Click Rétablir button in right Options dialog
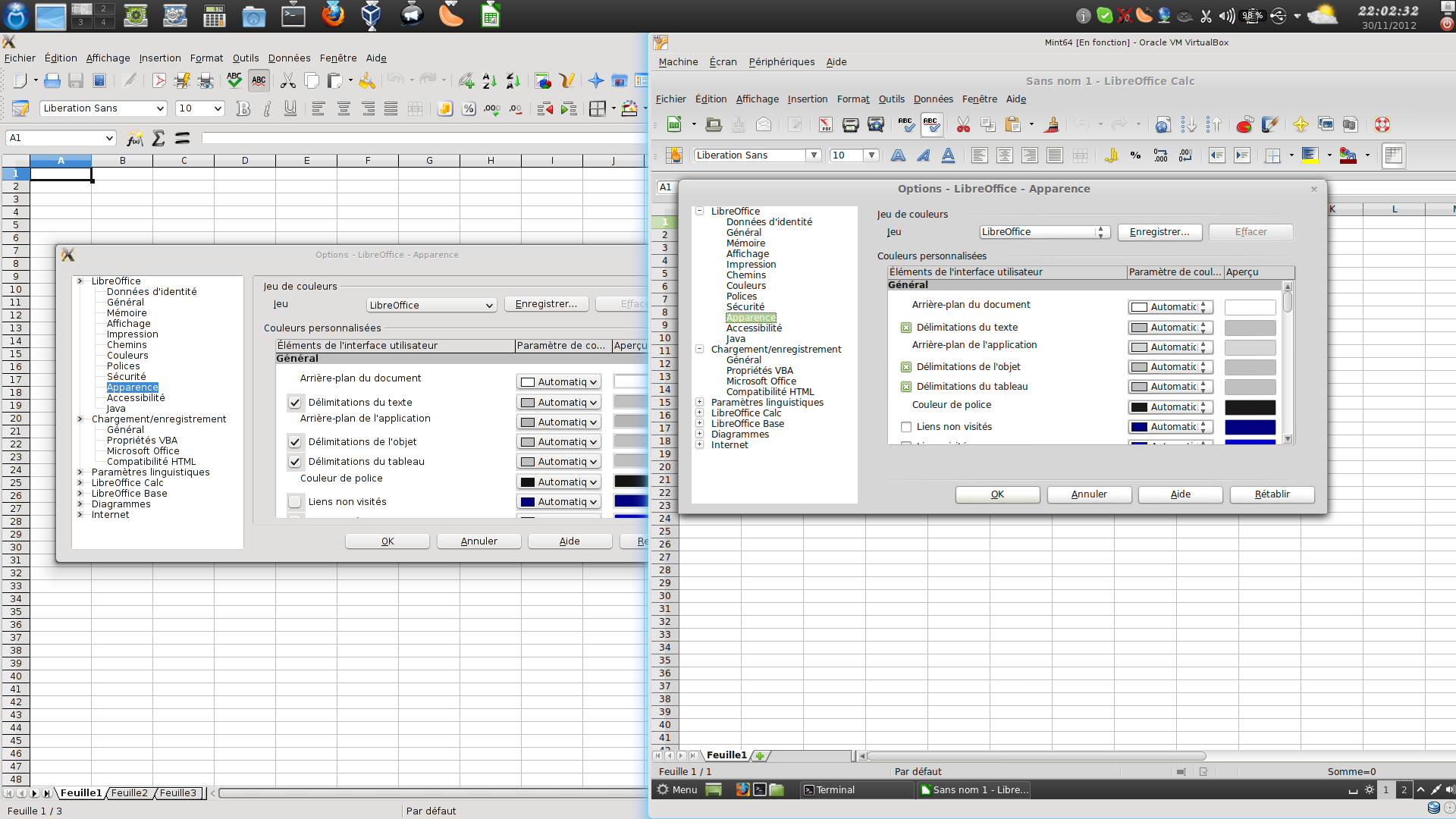Image resolution: width=1456 pixels, height=819 pixels. (x=1272, y=494)
